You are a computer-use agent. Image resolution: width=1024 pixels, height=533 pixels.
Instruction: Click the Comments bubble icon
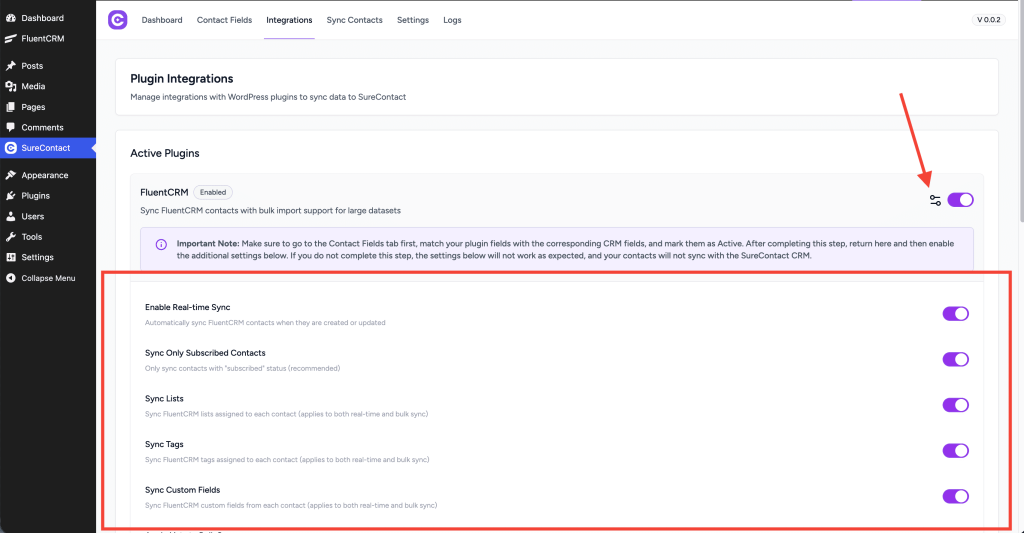click(11, 128)
